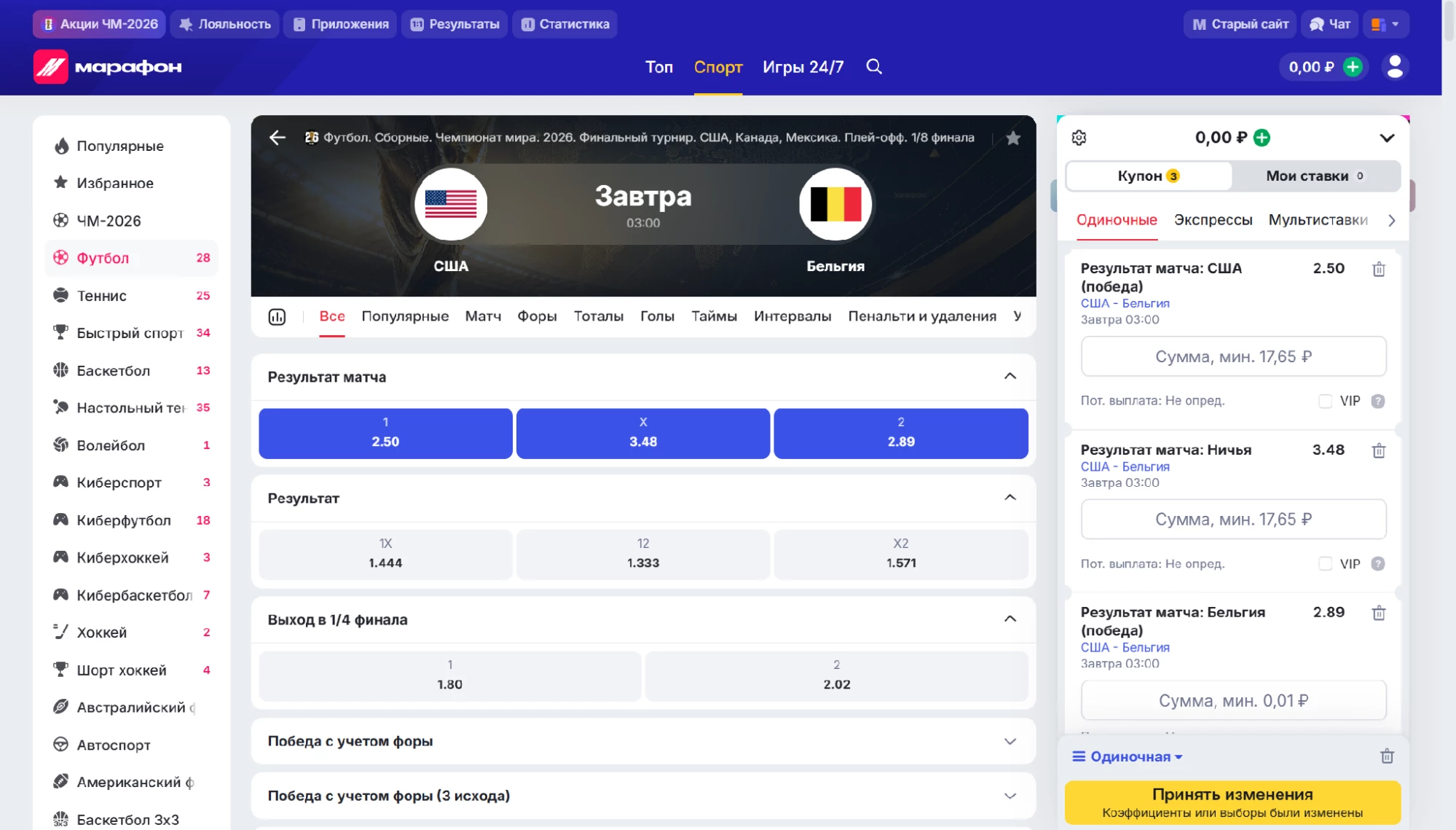Screen dimensions: 1456x830
Task: Select 1X odds 1.444
Action: click(x=385, y=555)
